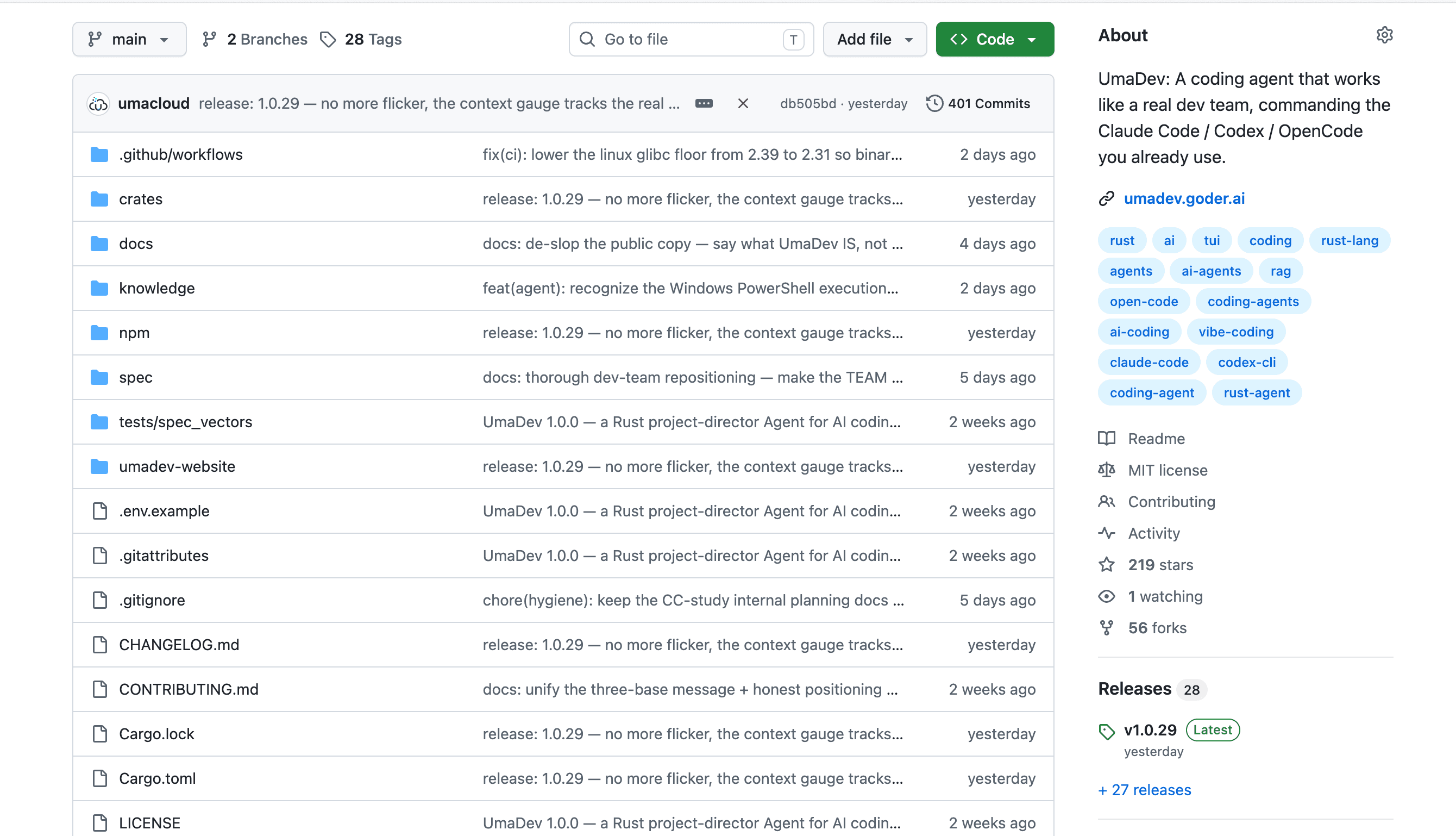Click the umacloud avatar icon

(x=98, y=103)
